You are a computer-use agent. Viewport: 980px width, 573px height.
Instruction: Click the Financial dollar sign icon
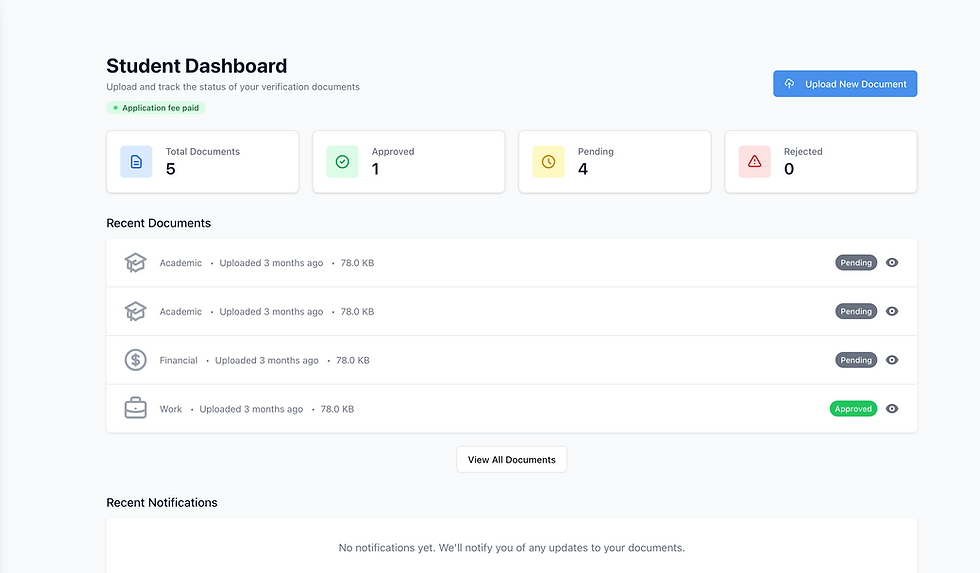[136, 360]
